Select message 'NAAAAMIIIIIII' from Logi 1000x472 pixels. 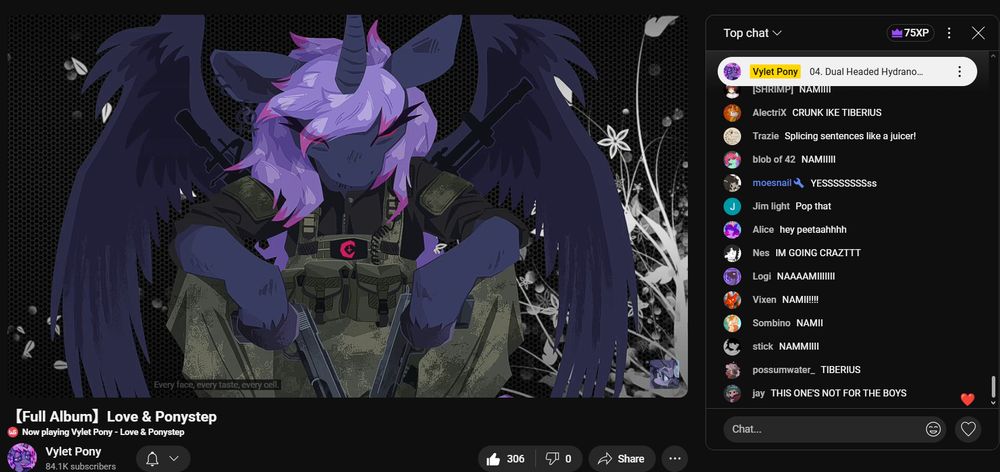(805, 276)
